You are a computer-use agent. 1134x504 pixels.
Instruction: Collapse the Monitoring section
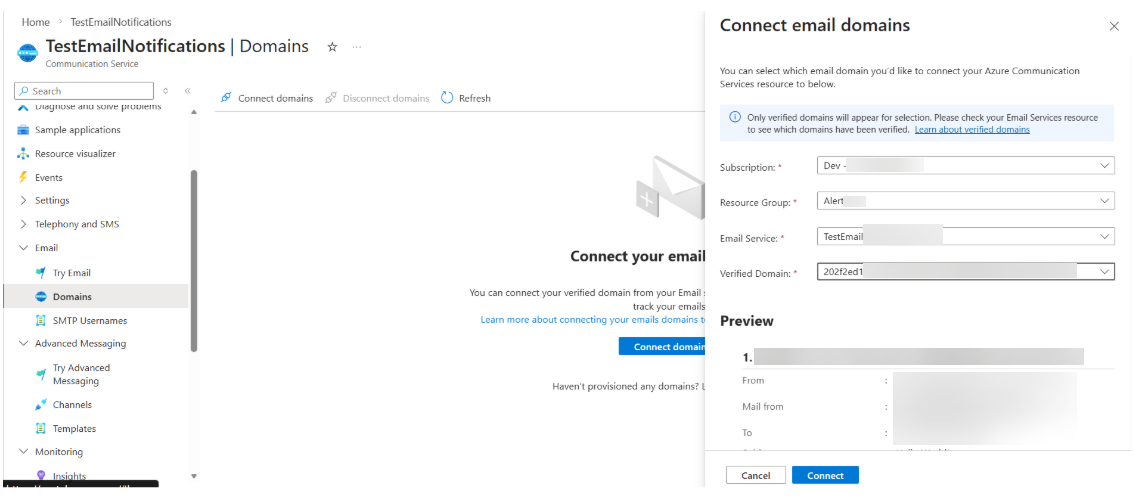point(23,452)
